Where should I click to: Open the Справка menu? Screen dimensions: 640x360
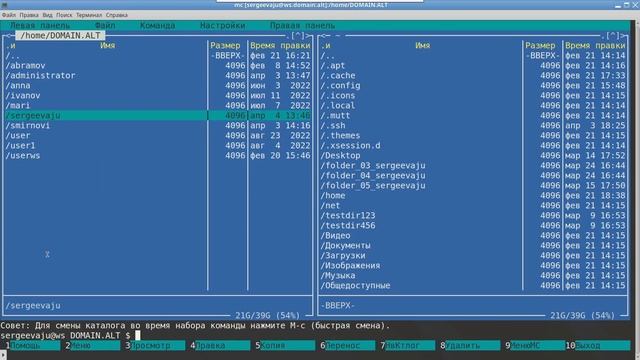117,15
